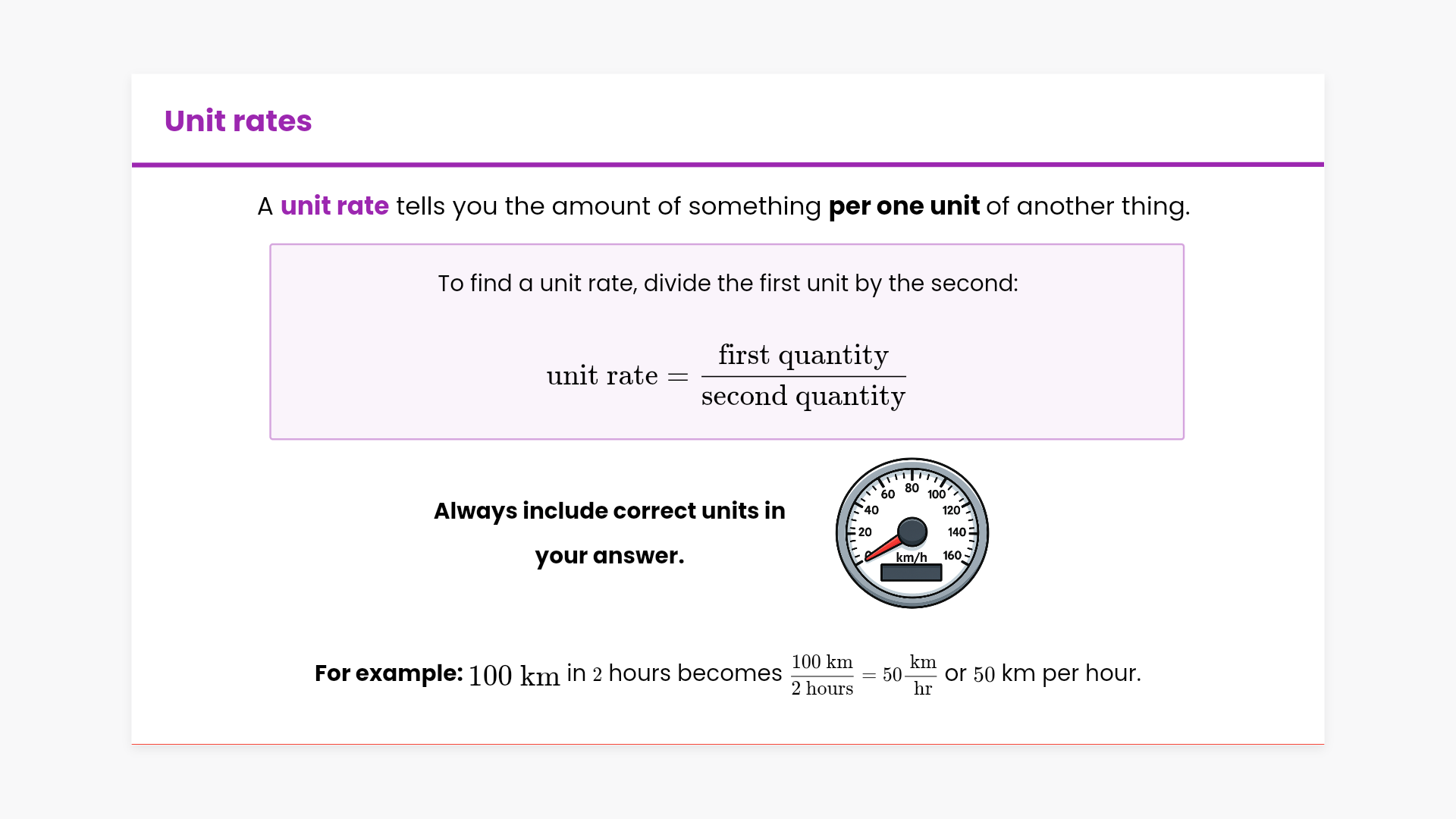Click the "Unit rates" slide heading
The height and width of the screenshot is (819, 1456).
click(x=238, y=121)
